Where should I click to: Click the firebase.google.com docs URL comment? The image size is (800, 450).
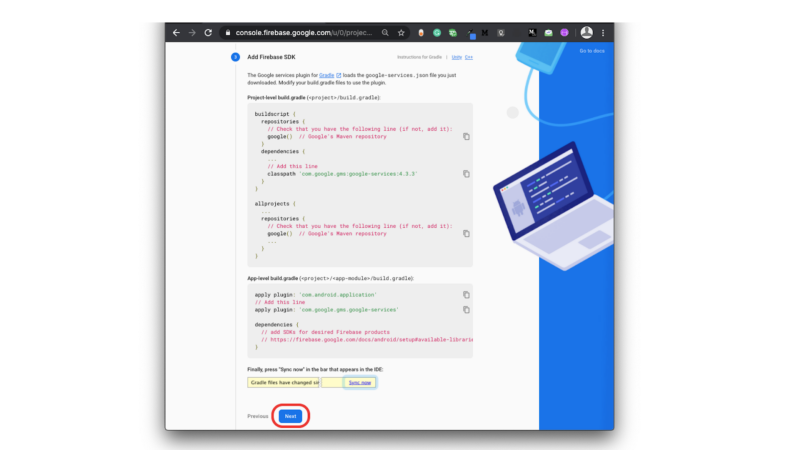pyautogui.click(x=367, y=339)
